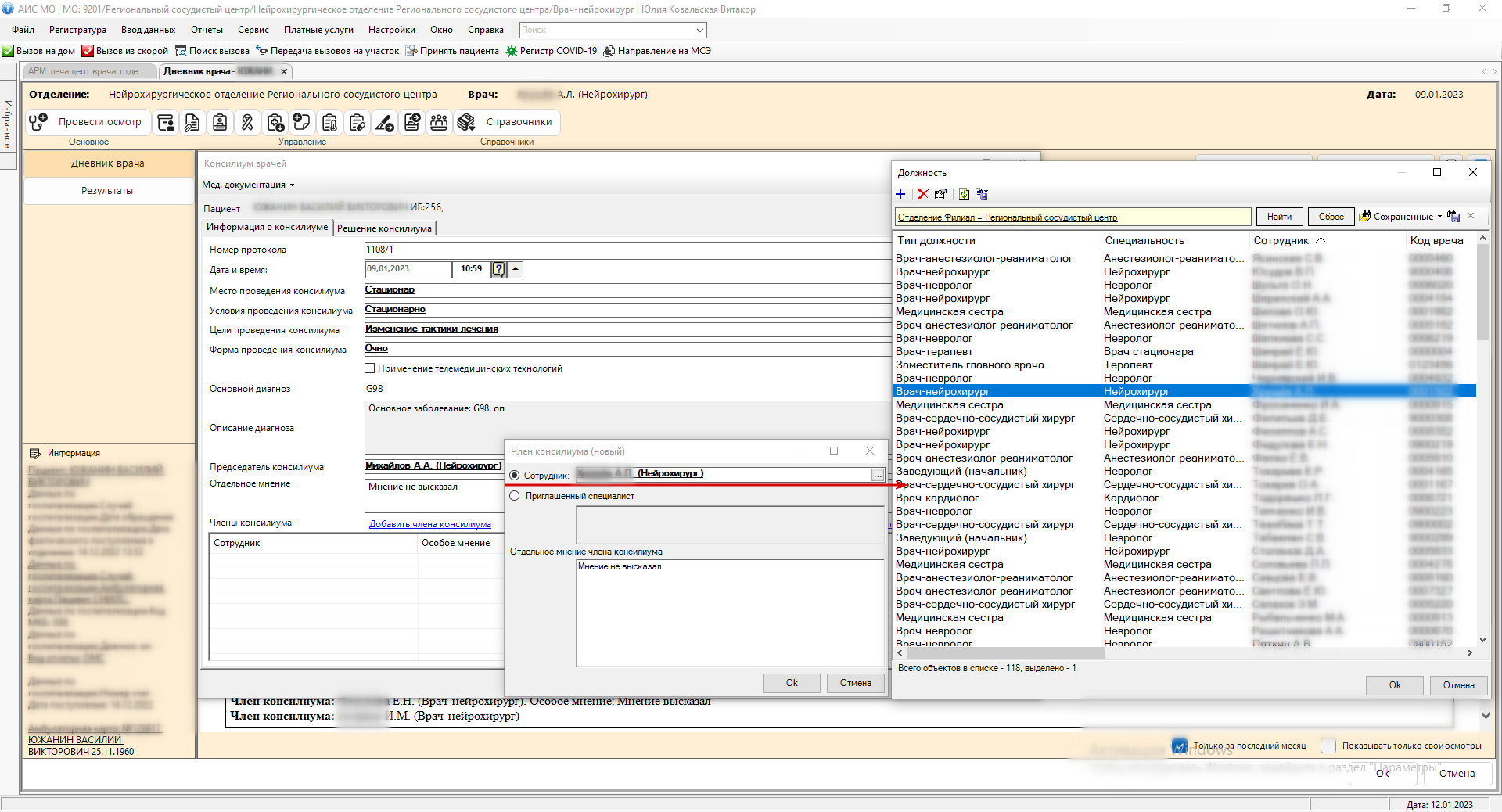
Task: Open the 'Файл' menu
Action: (23, 30)
